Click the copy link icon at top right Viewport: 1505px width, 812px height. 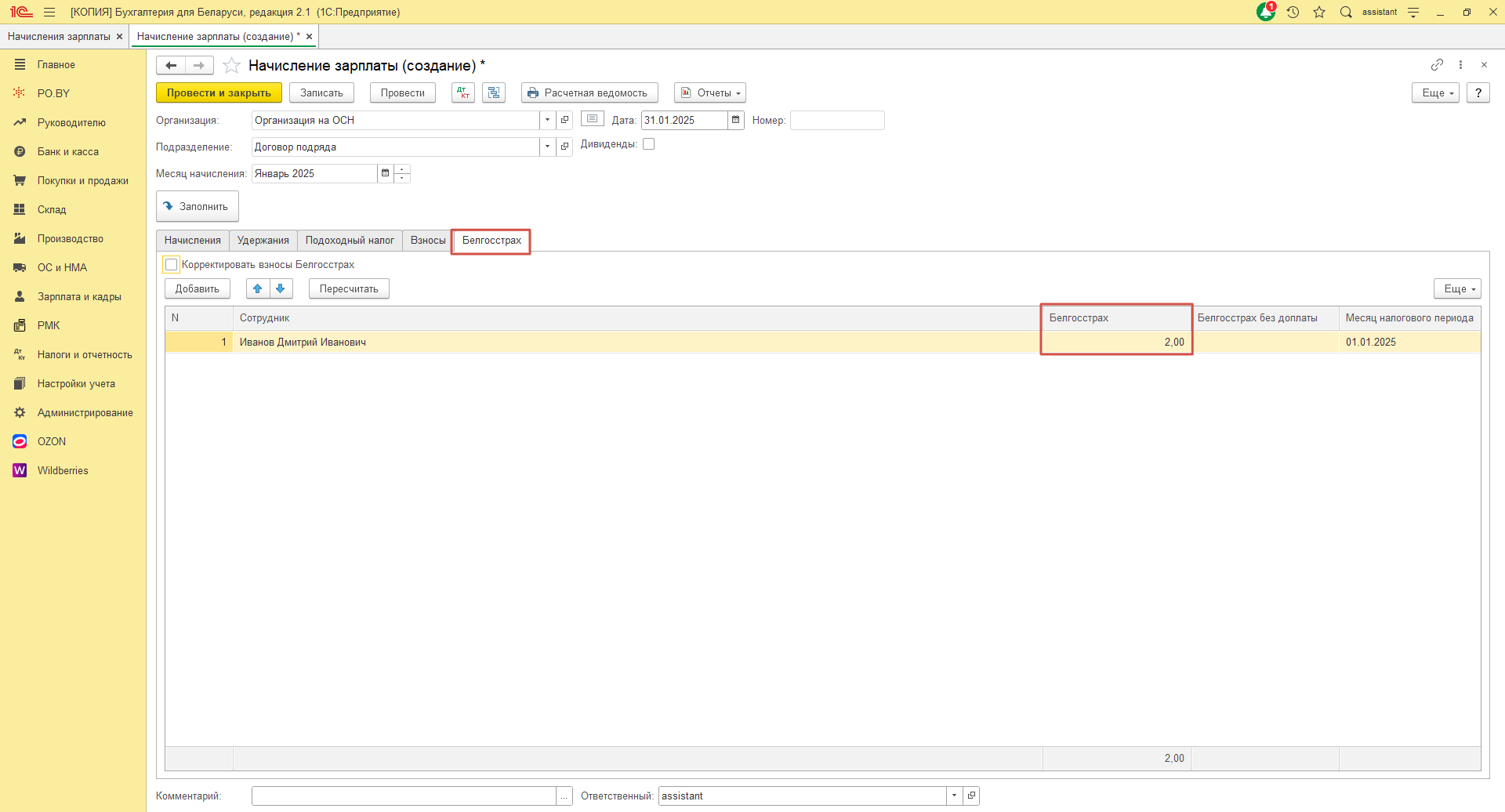pyautogui.click(x=1436, y=65)
